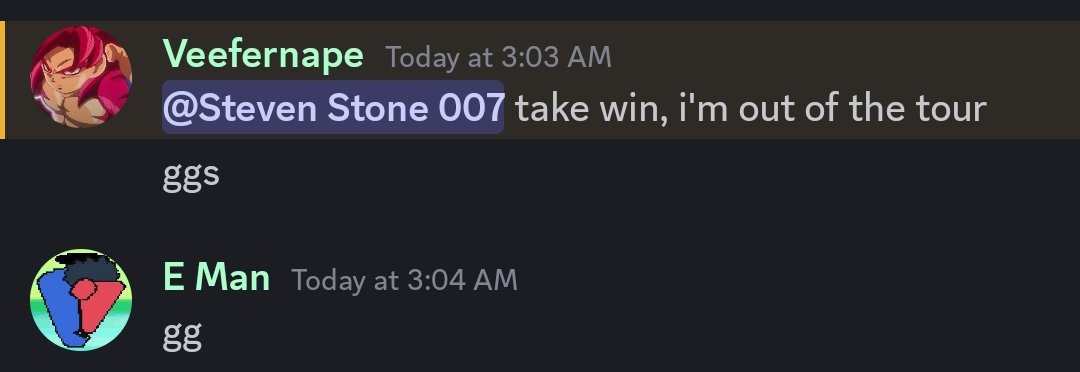Select E Man's 'gg' message
Image resolution: width=1080 pixels, height=372 pixels.
coord(183,335)
